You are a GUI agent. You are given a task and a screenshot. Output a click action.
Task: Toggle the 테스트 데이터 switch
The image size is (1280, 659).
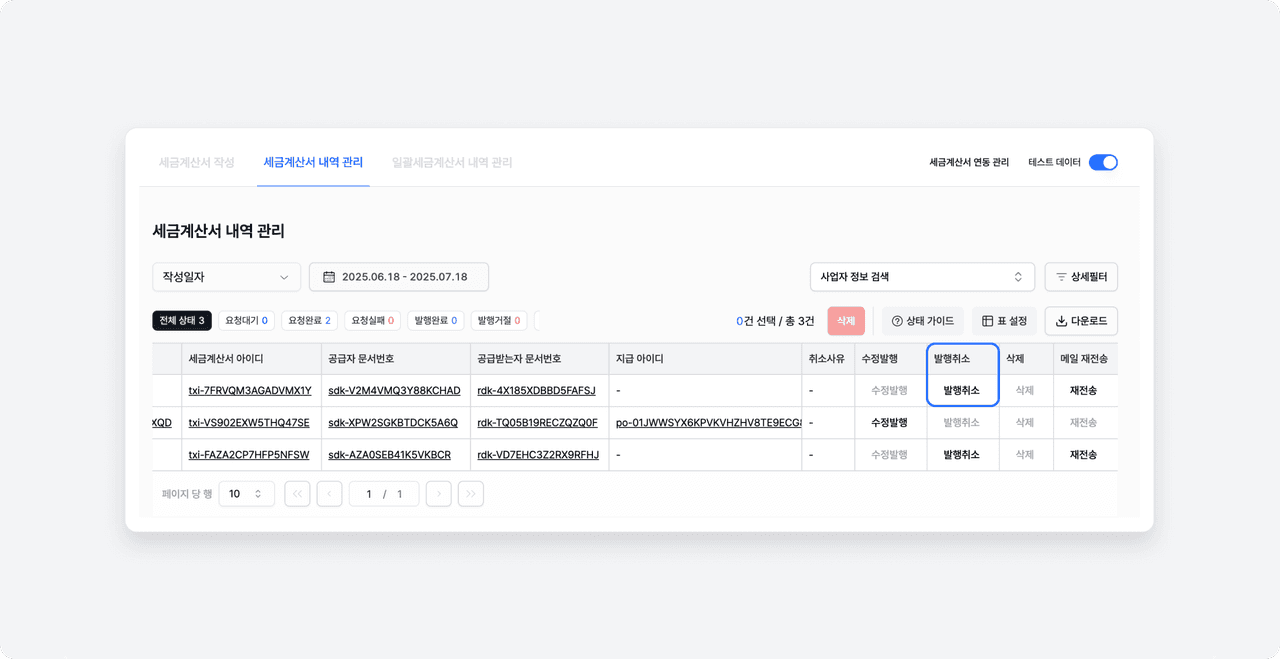tap(1102, 162)
